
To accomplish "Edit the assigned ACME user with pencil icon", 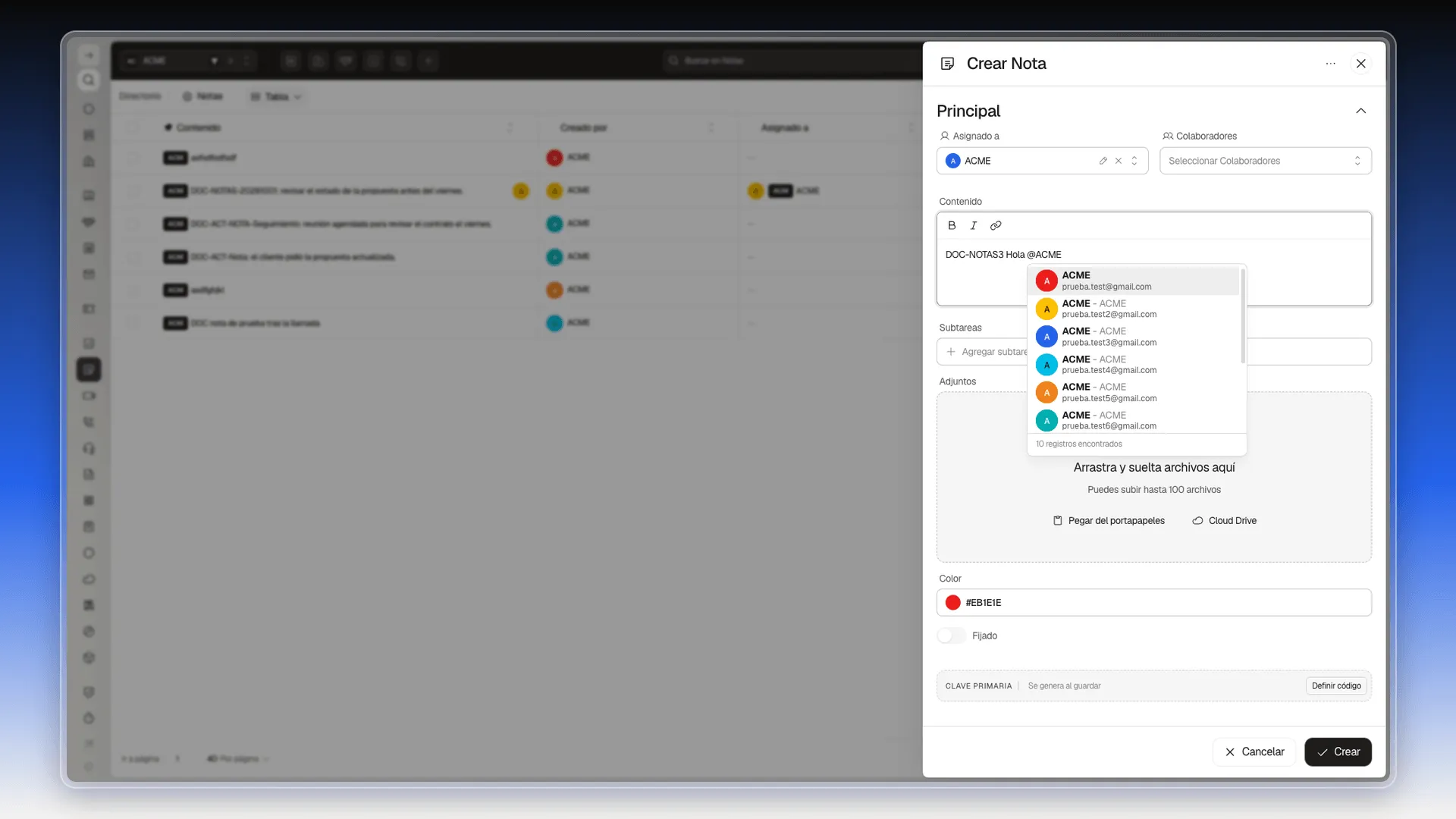I will [x=1103, y=161].
